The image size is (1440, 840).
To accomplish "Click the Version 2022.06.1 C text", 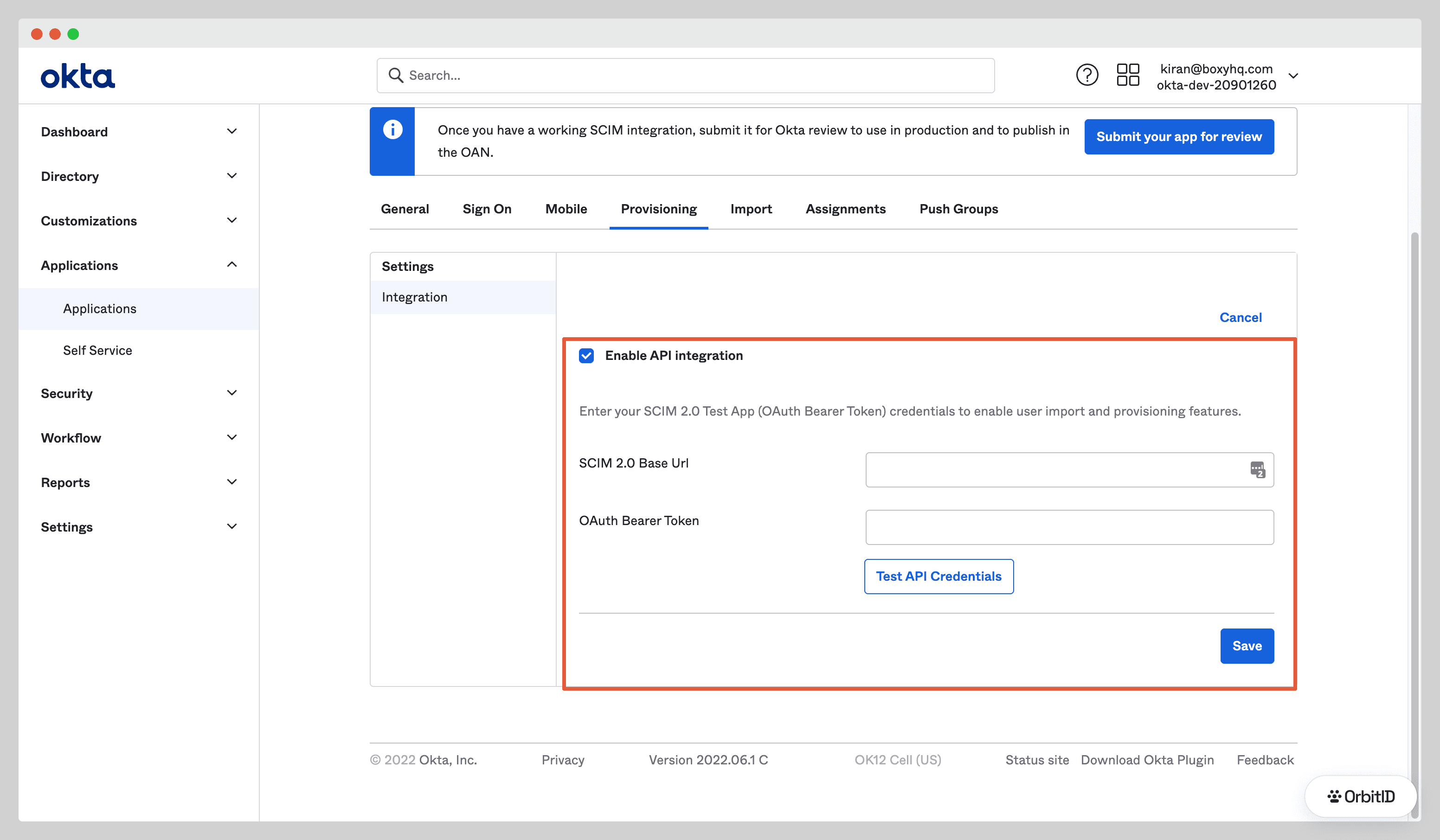I will pos(708,760).
